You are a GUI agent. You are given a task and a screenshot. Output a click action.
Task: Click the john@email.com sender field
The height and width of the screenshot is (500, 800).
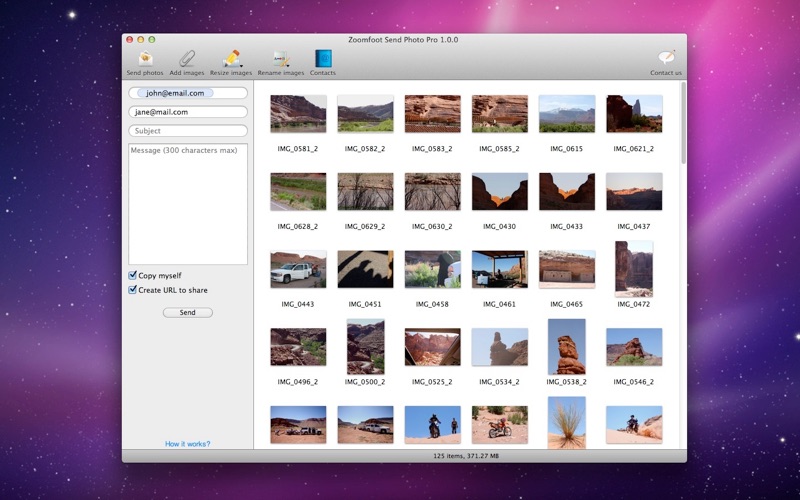click(x=188, y=93)
